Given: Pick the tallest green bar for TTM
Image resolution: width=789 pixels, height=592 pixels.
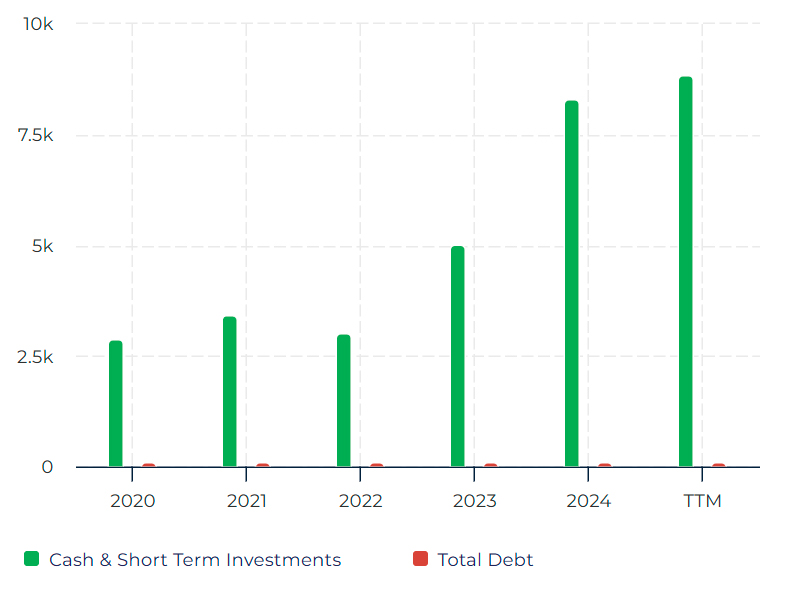Looking at the screenshot, I should [x=686, y=272].
